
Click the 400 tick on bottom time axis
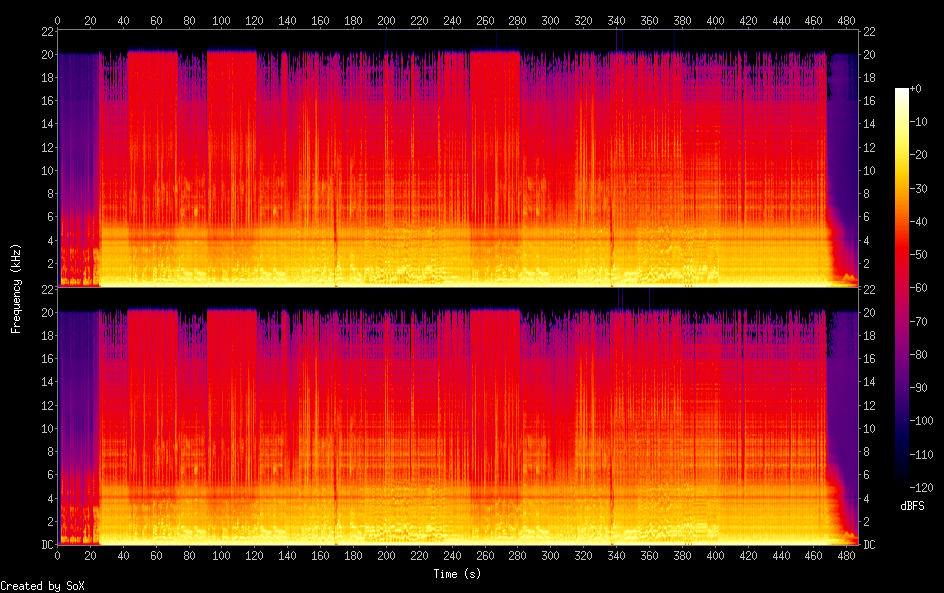[715, 555]
